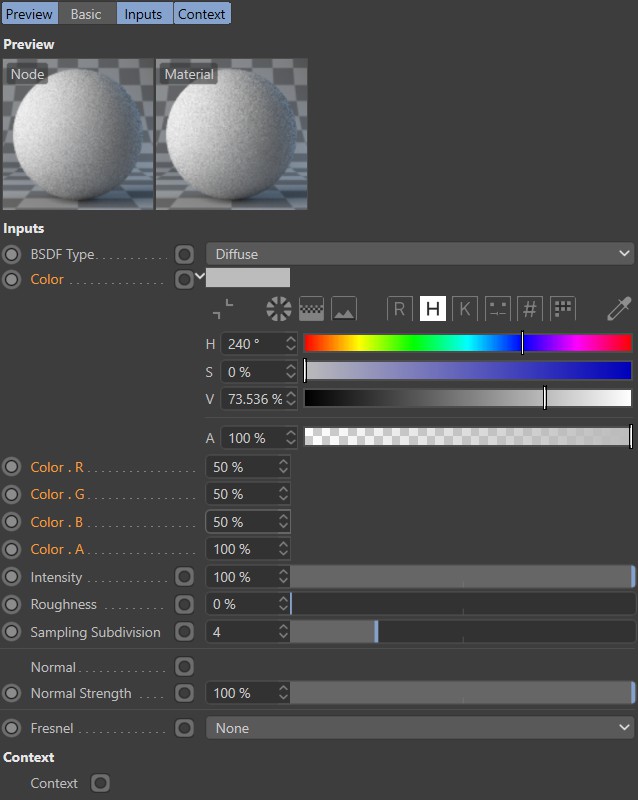The height and width of the screenshot is (800, 638).
Task: Open the color mixer mode icon
Action: 498,309
